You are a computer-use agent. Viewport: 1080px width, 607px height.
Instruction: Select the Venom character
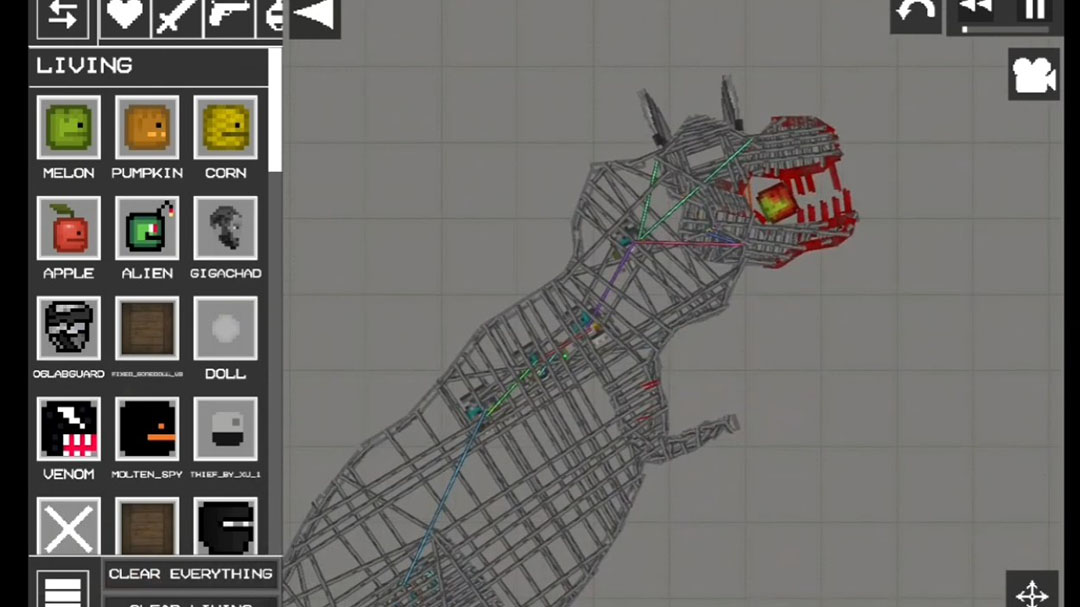(x=68, y=429)
